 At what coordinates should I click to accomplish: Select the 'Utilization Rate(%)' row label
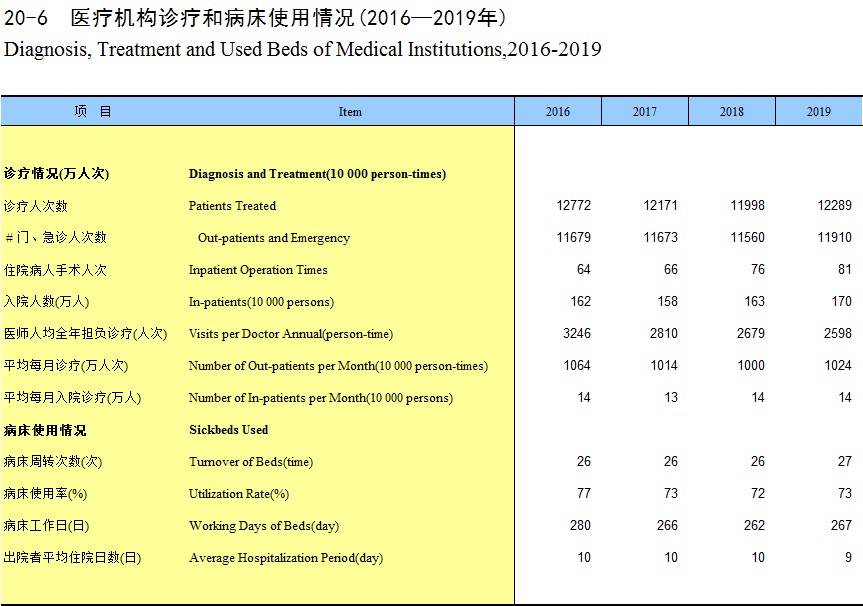click(239, 494)
